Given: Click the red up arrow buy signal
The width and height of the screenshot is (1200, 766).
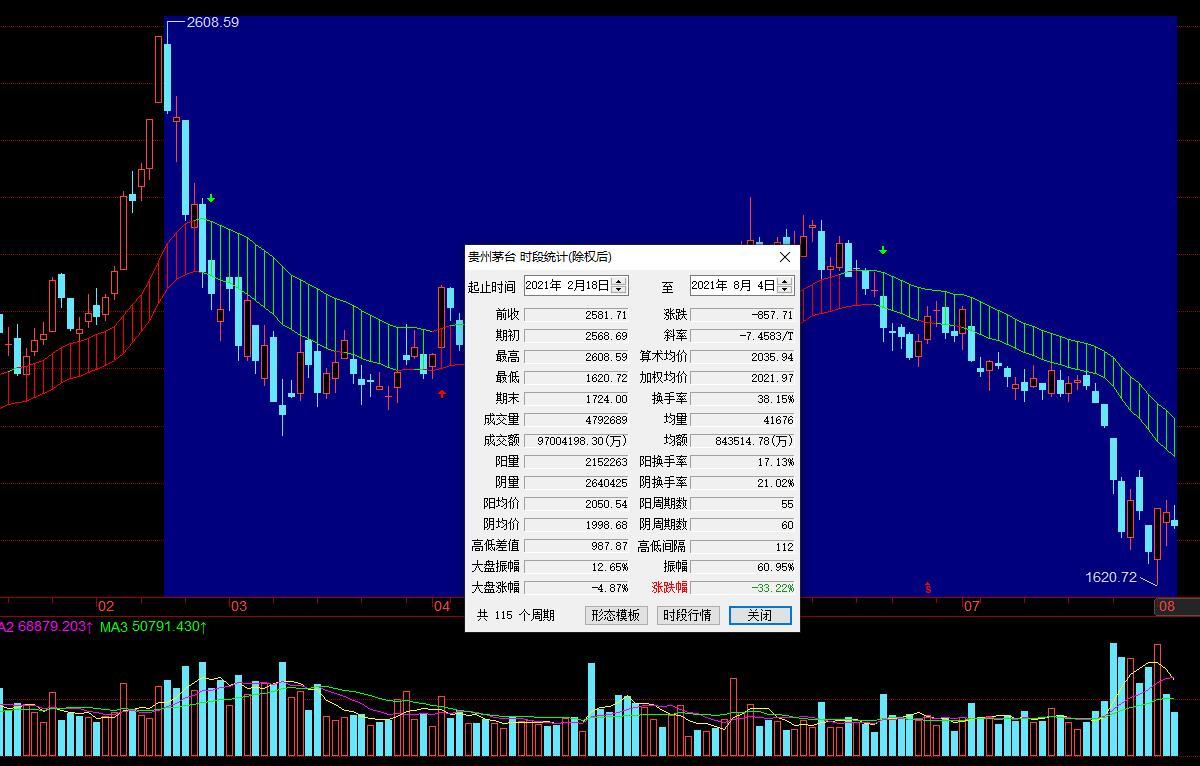Looking at the screenshot, I should [x=442, y=394].
